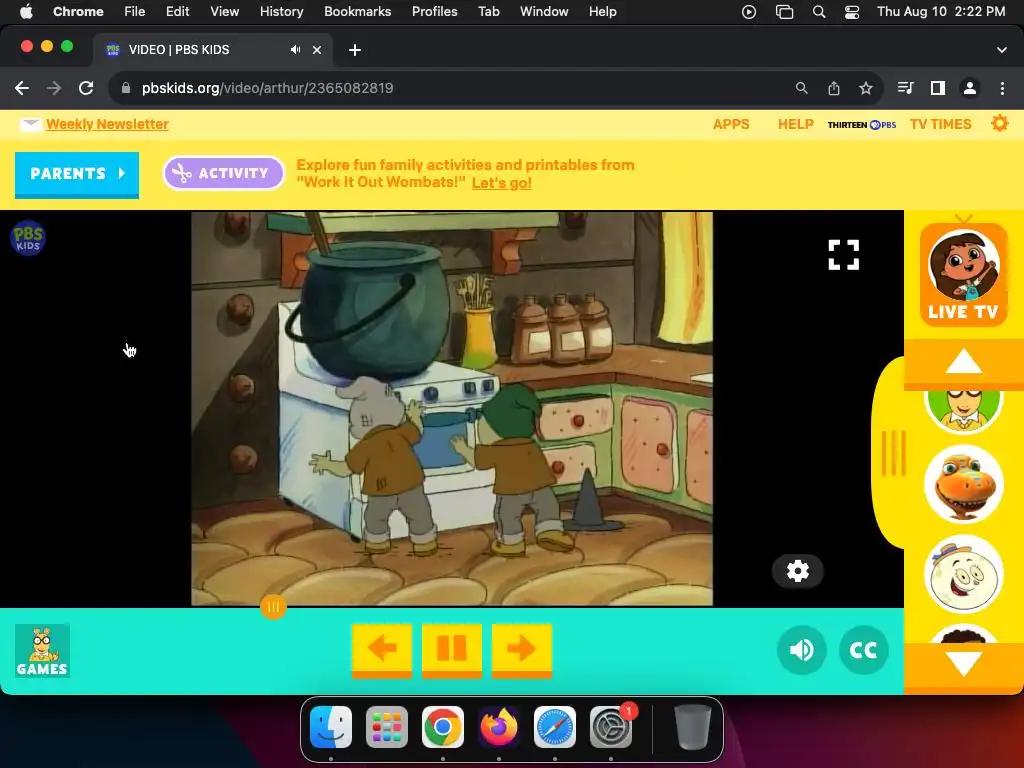Image resolution: width=1024 pixels, height=768 pixels.
Task: Skip to previous video with left arrow
Action: [x=382, y=650]
